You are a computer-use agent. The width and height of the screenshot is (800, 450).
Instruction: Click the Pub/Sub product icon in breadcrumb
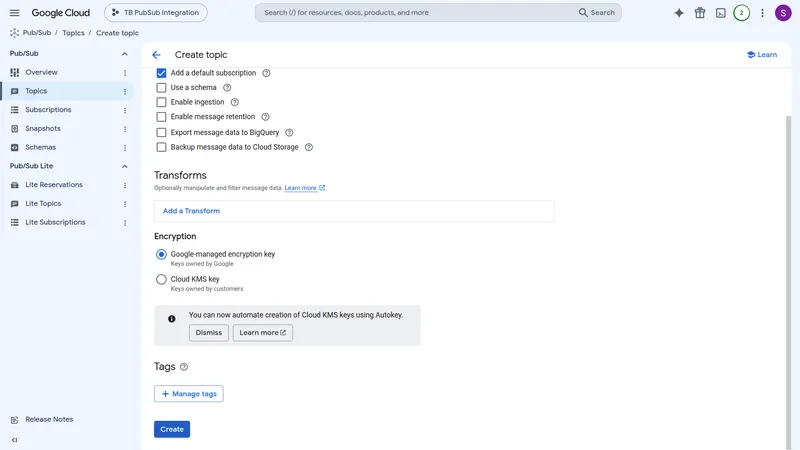(x=14, y=33)
